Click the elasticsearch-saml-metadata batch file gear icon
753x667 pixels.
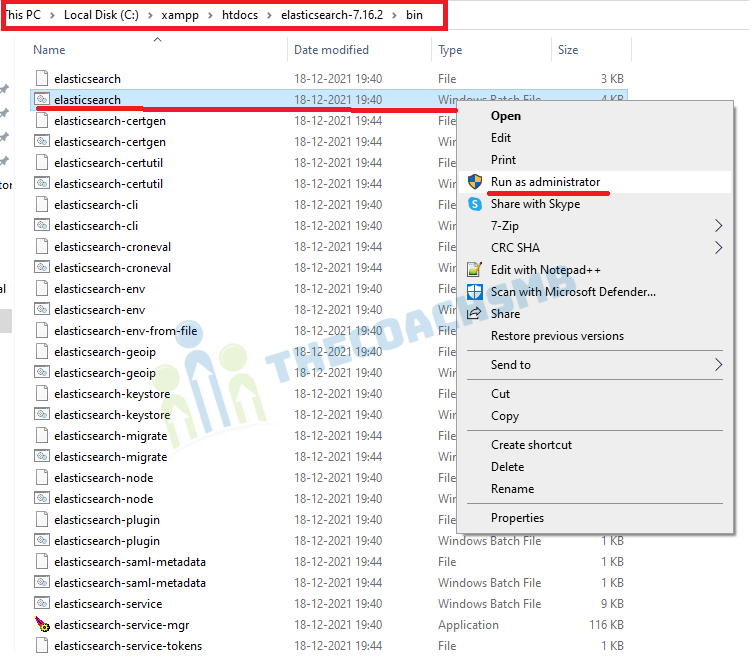(42, 582)
